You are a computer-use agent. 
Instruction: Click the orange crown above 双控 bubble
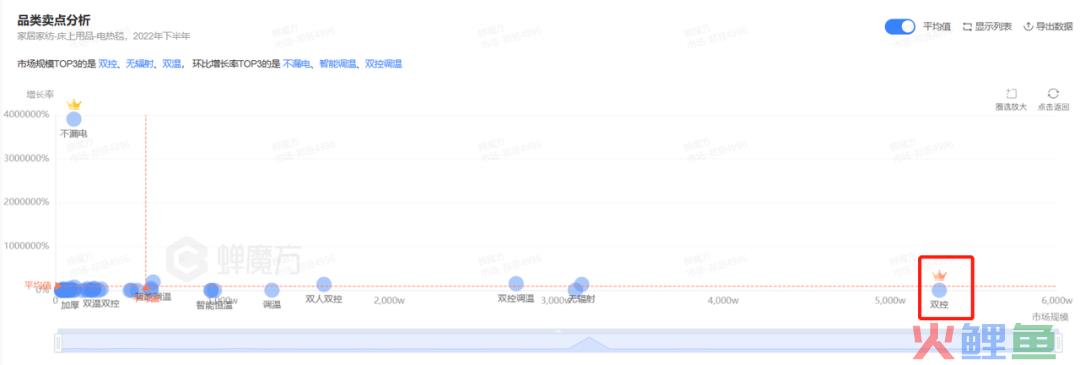click(x=939, y=275)
